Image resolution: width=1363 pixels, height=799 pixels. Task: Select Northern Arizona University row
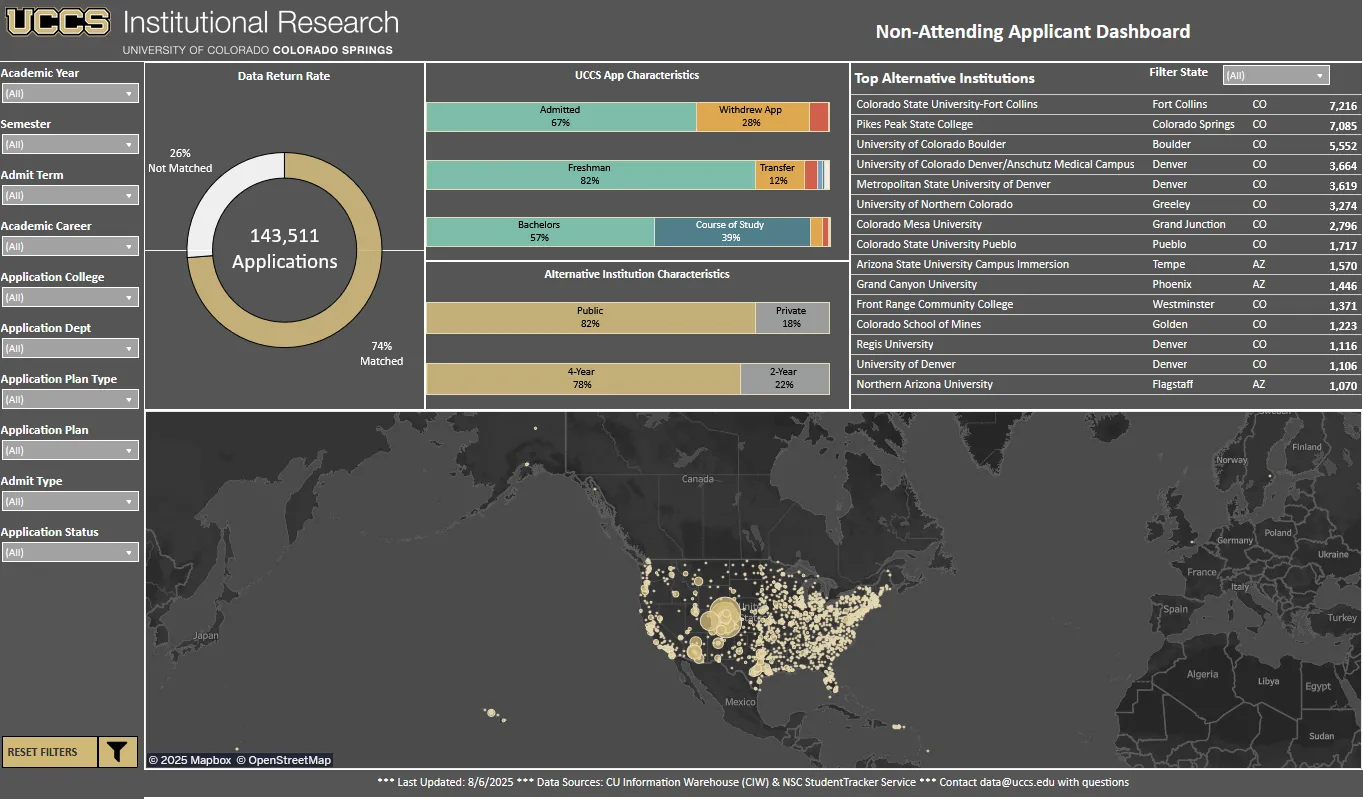click(x=1106, y=385)
